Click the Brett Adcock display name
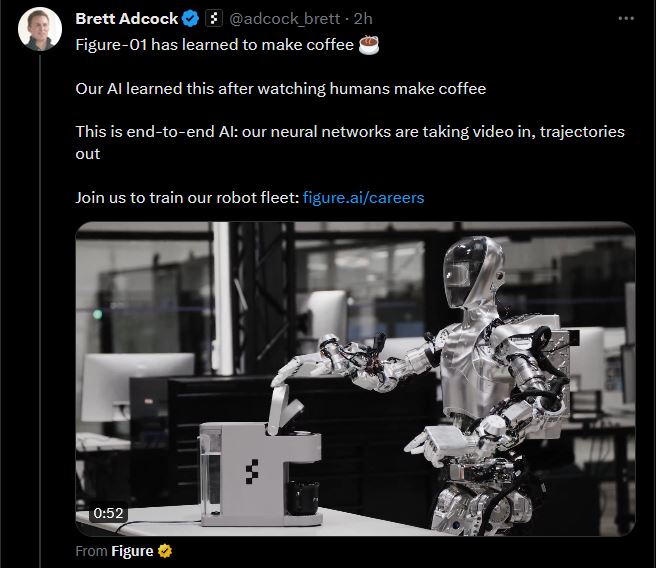This screenshot has height=568, width=656. tap(127, 19)
